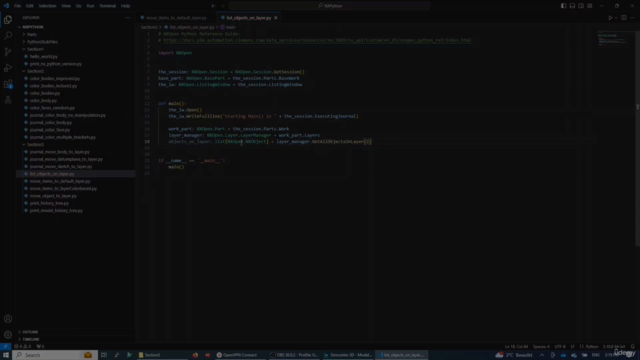Switch to the move_items_to_default_layer.py tab
Image resolution: width=640 pixels, height=360 pixels.
click(176, 18)
